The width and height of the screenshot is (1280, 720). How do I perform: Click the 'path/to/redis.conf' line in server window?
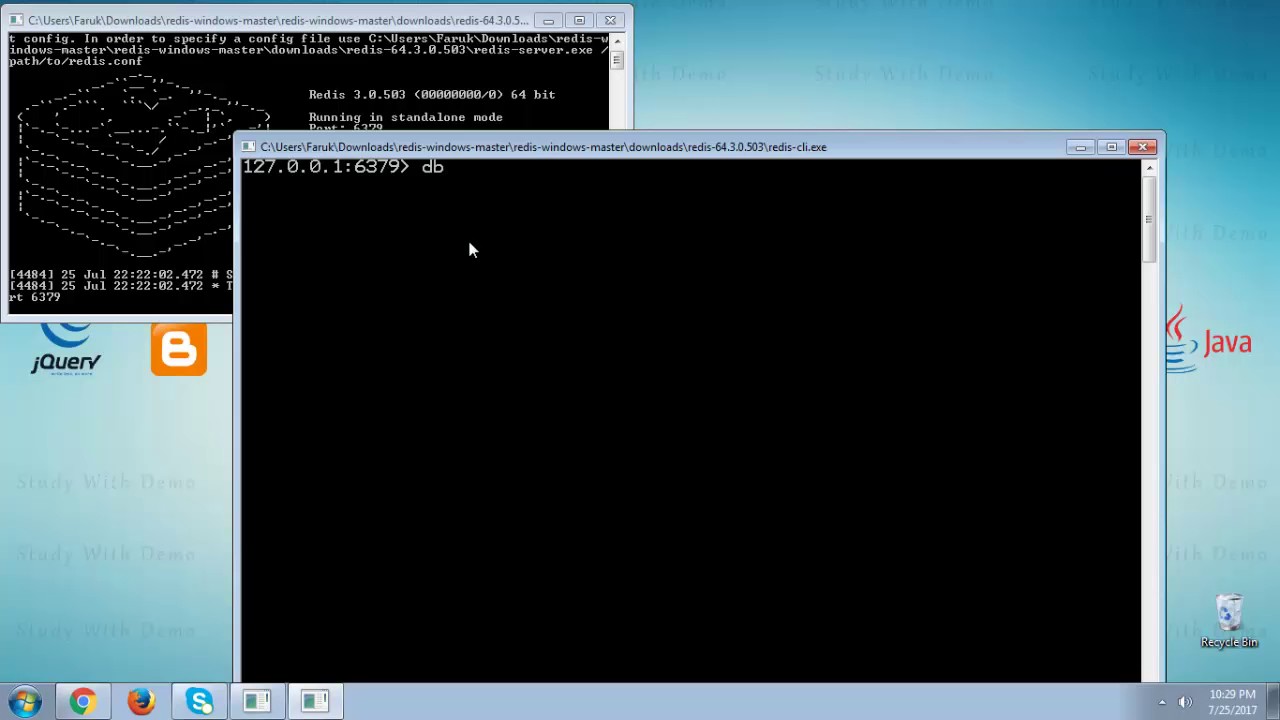[76, 61]
